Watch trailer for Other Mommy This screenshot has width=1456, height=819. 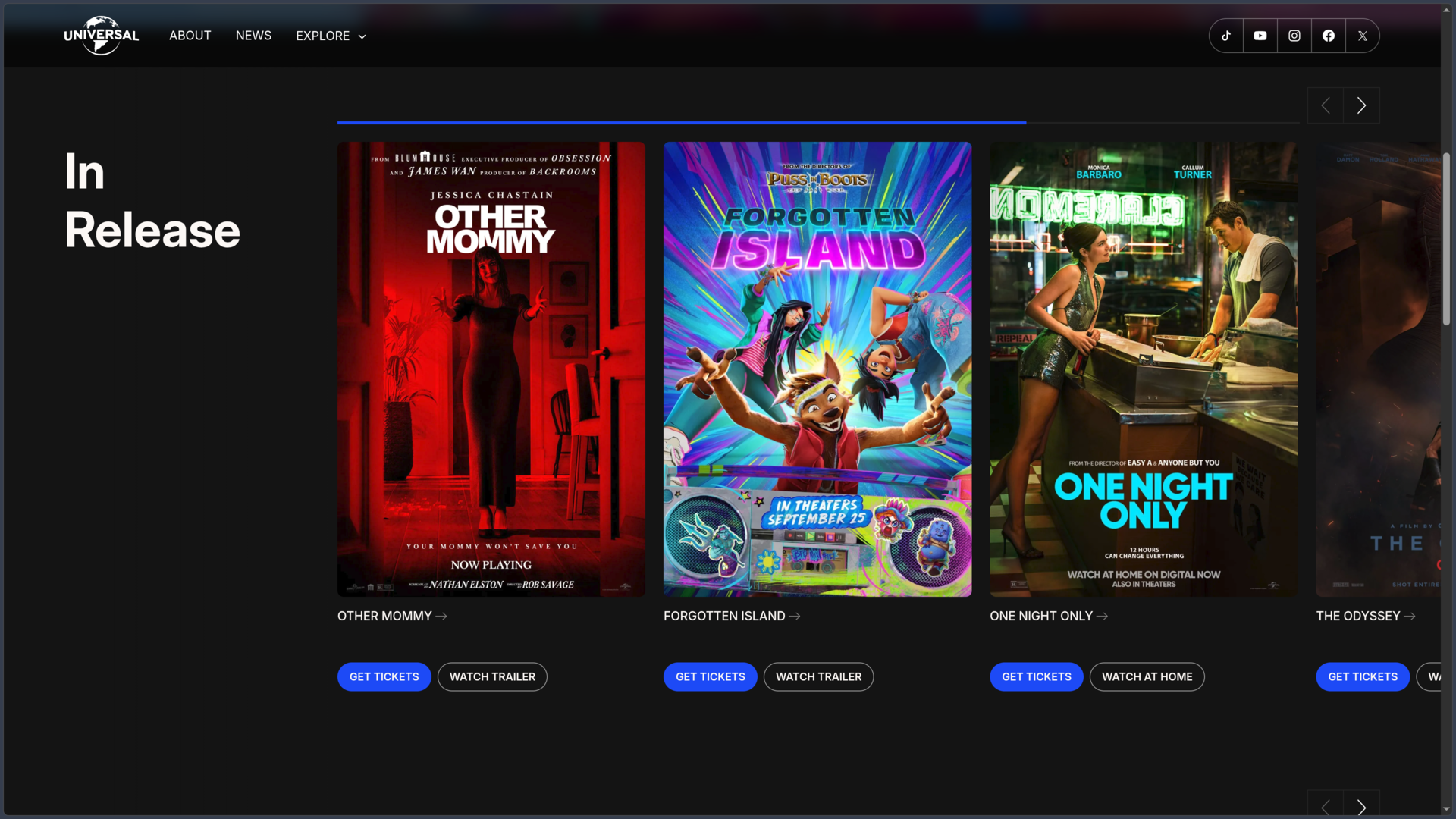point(492,676)
